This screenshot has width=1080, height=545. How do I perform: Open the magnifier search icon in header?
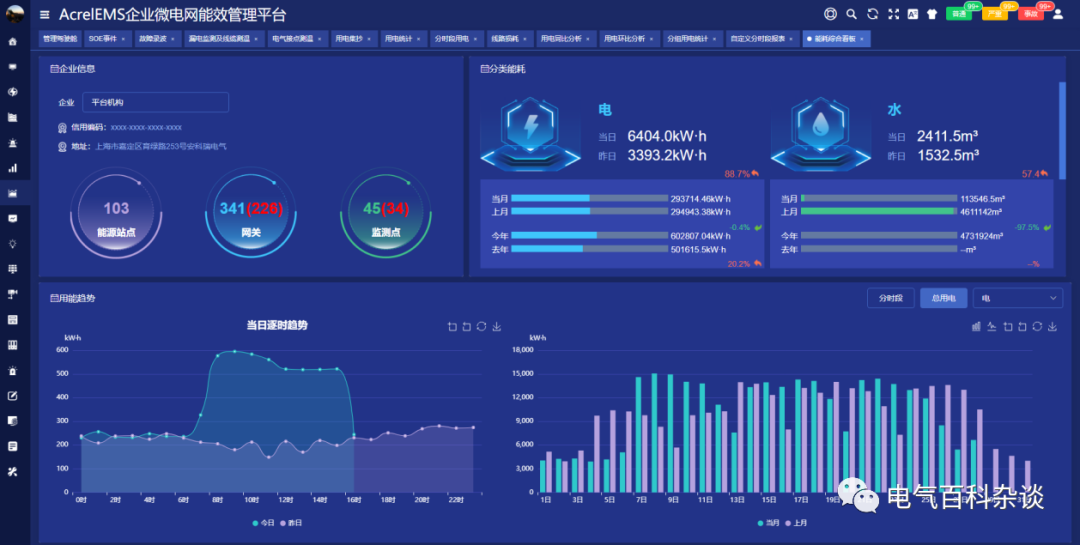(x=851, y=14)
